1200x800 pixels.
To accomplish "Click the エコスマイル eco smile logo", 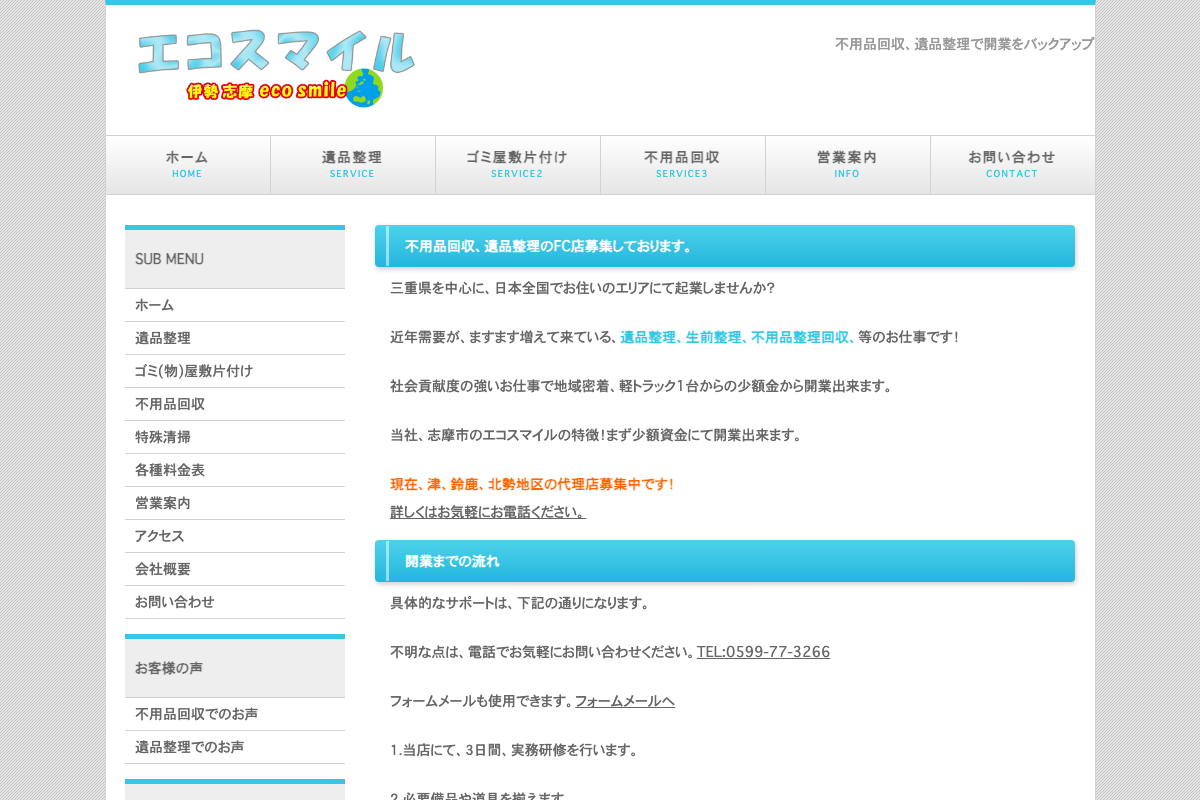I will coord(275,68).
